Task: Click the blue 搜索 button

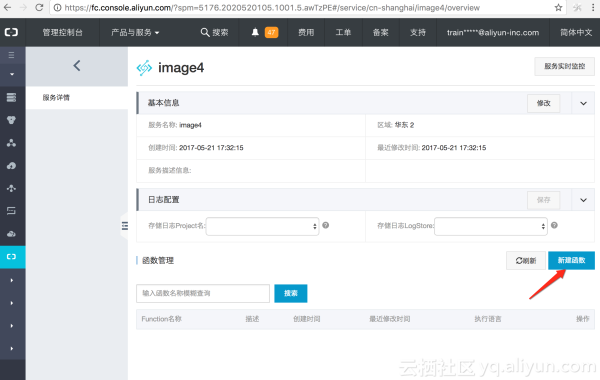Action: tap(291, 294)
